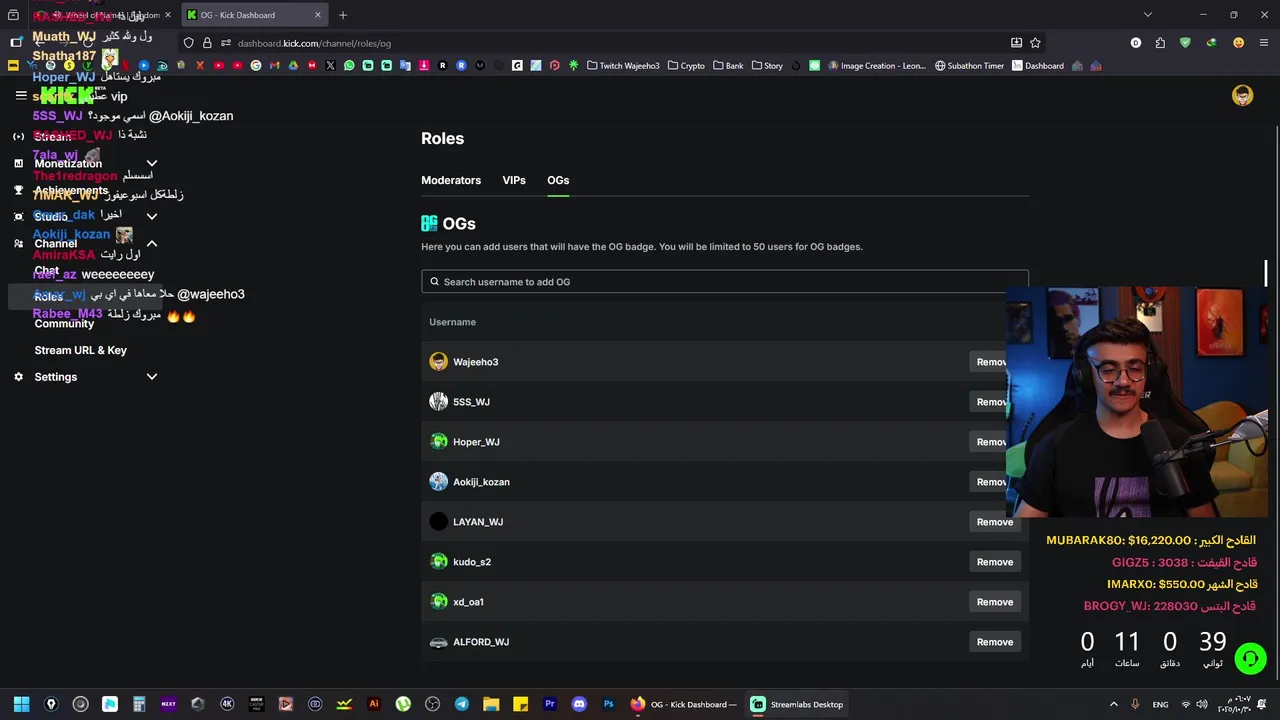The width and height of the screenshot is (1280, 720).
Task: Click the shield tracking protection icon
Action: (x=188, y=43)
